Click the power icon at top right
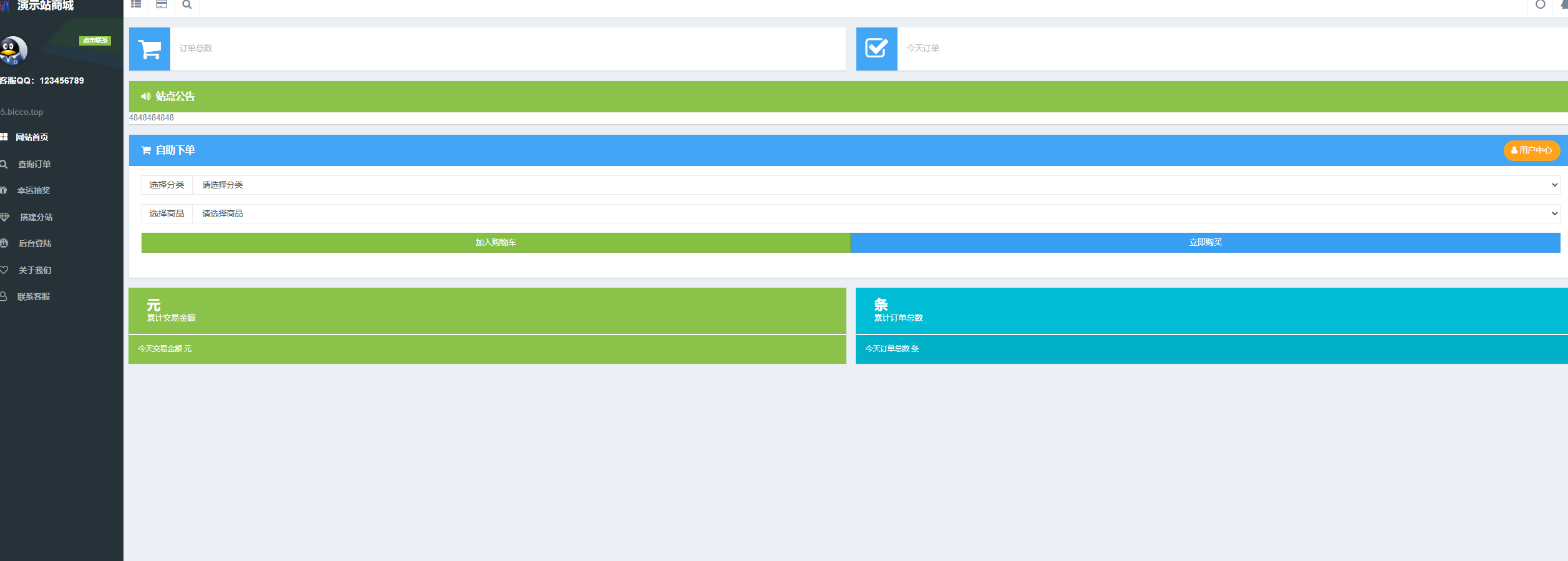Viewport: 1568px width, 561px height. 1540,5
